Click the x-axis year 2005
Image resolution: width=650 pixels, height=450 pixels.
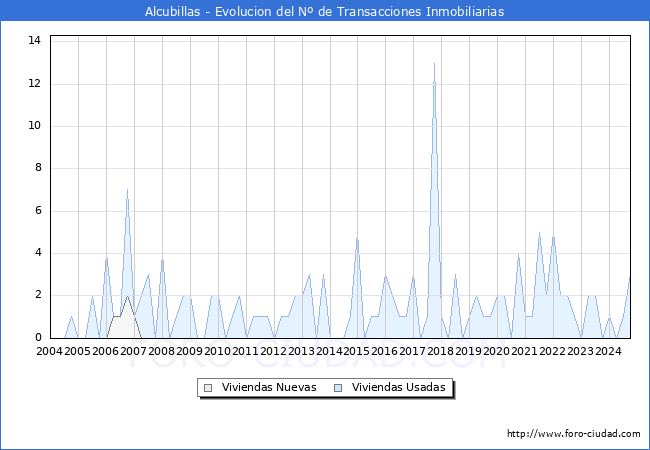78,351
